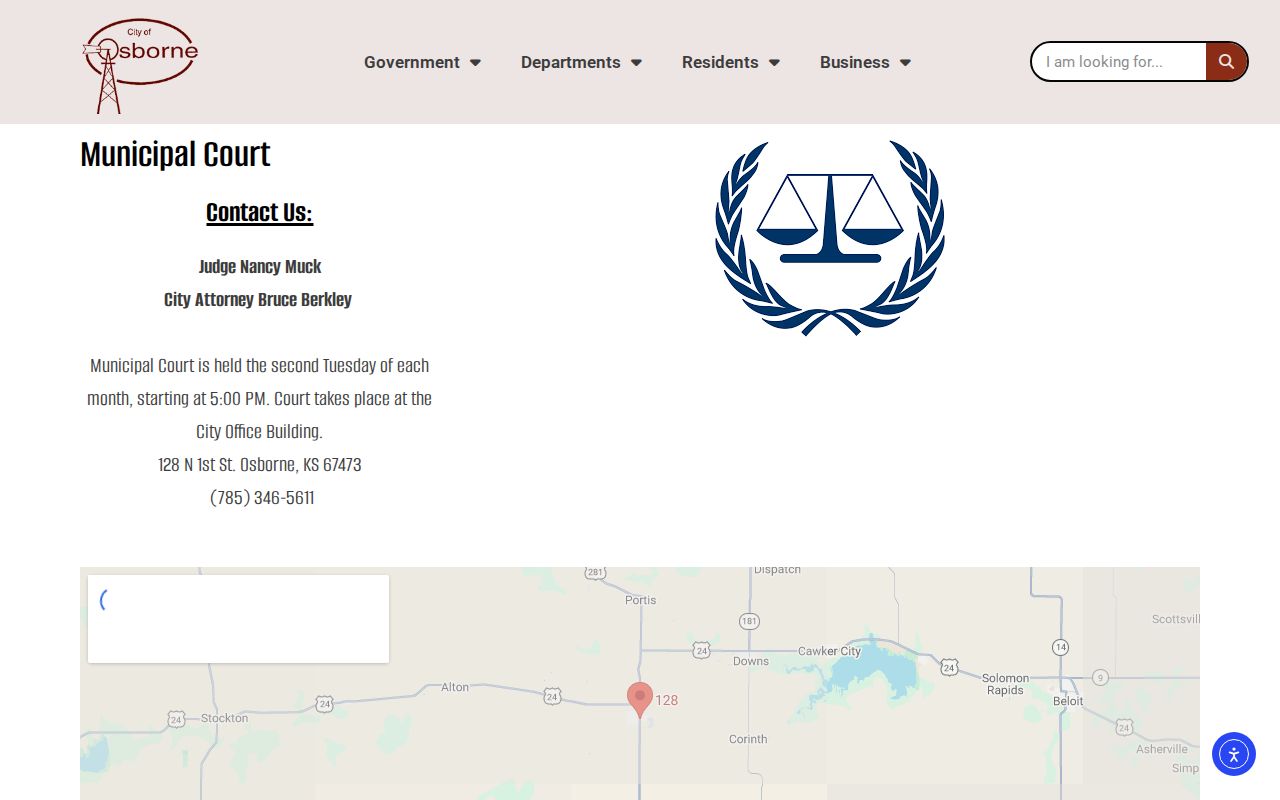Click the City of Osborne logo
Viewport: 1280px width, 800px height.
tap(140, 65)
